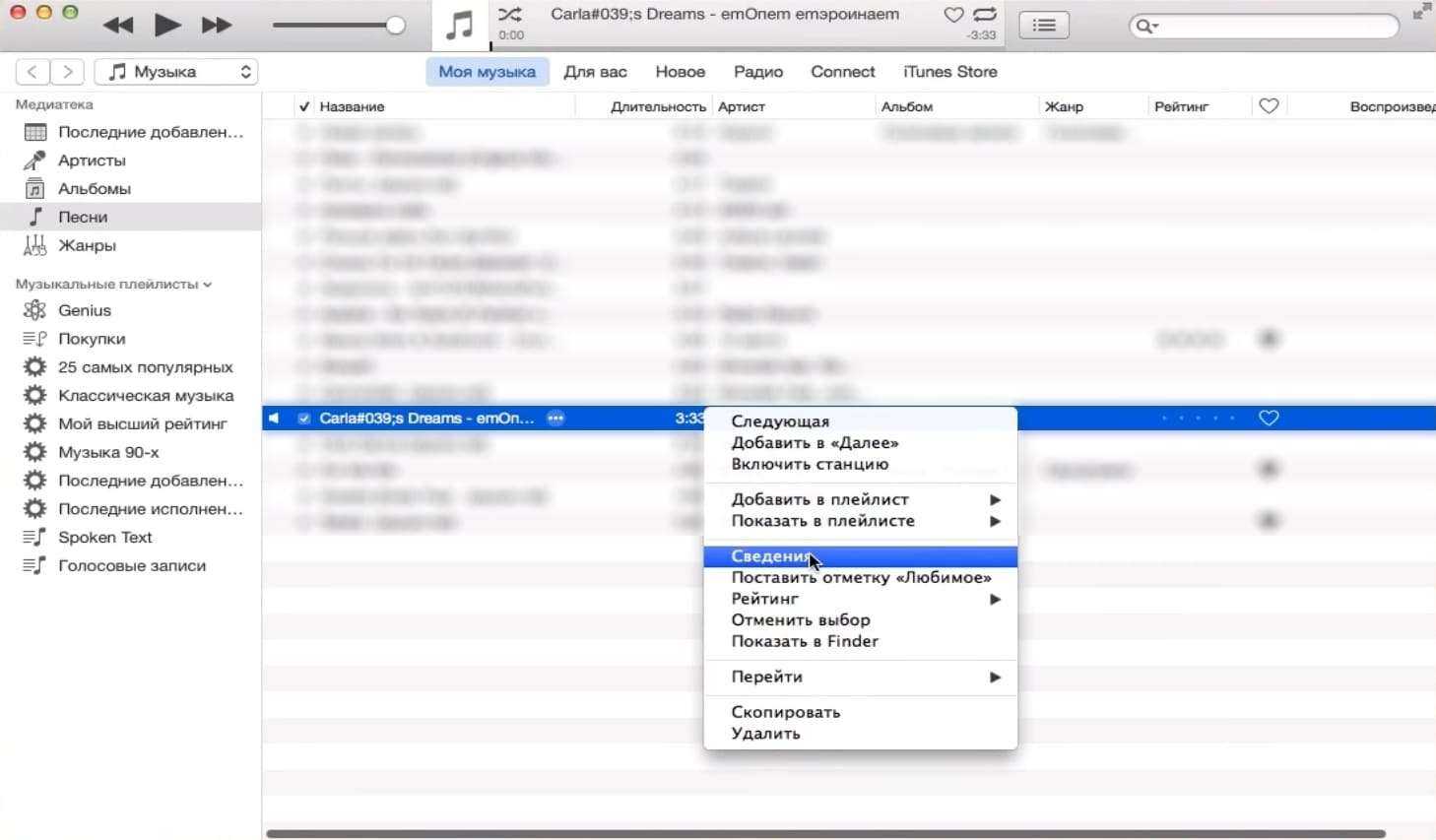The image size is (1436, 840).
Task: Click the previous track rewind button
Action: pyautogui.click(x=117, y=25)
